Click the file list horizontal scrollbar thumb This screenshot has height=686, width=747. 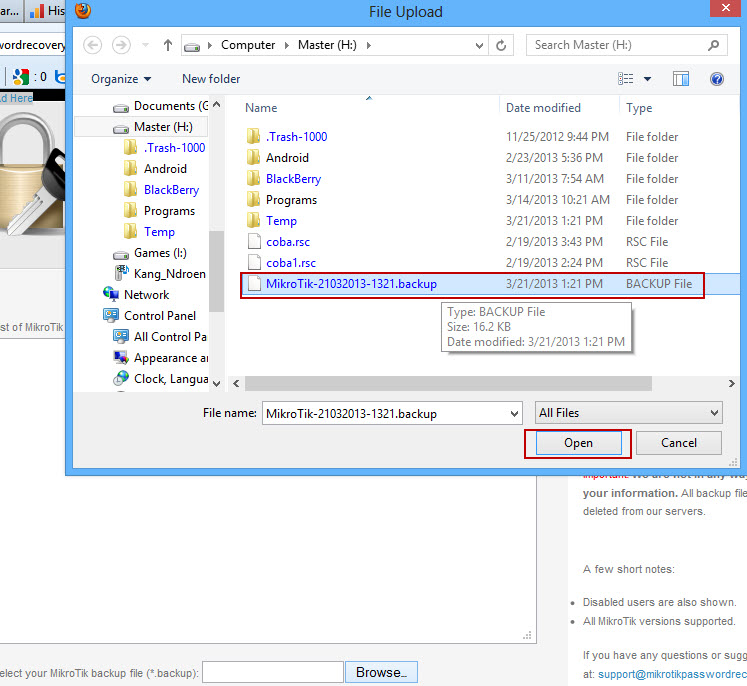click(x=448, y=383)
